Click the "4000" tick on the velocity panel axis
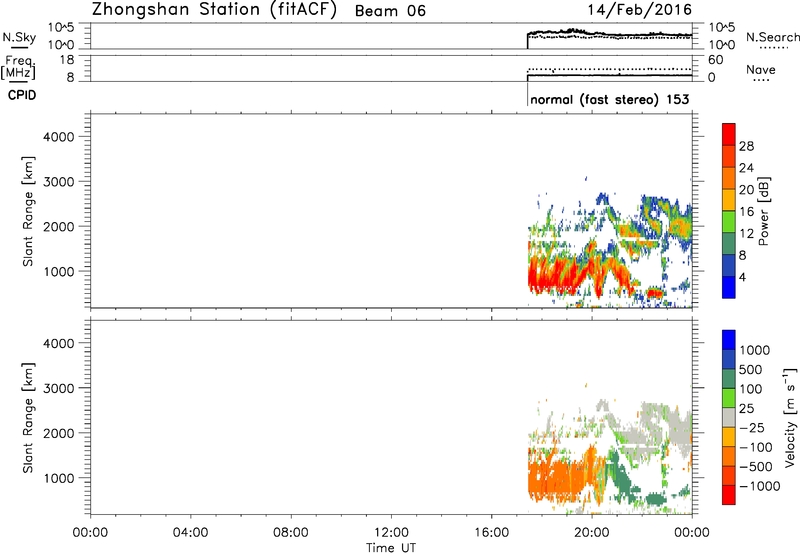The width and height of the screenshot is (800, 554). pos(59,343)
